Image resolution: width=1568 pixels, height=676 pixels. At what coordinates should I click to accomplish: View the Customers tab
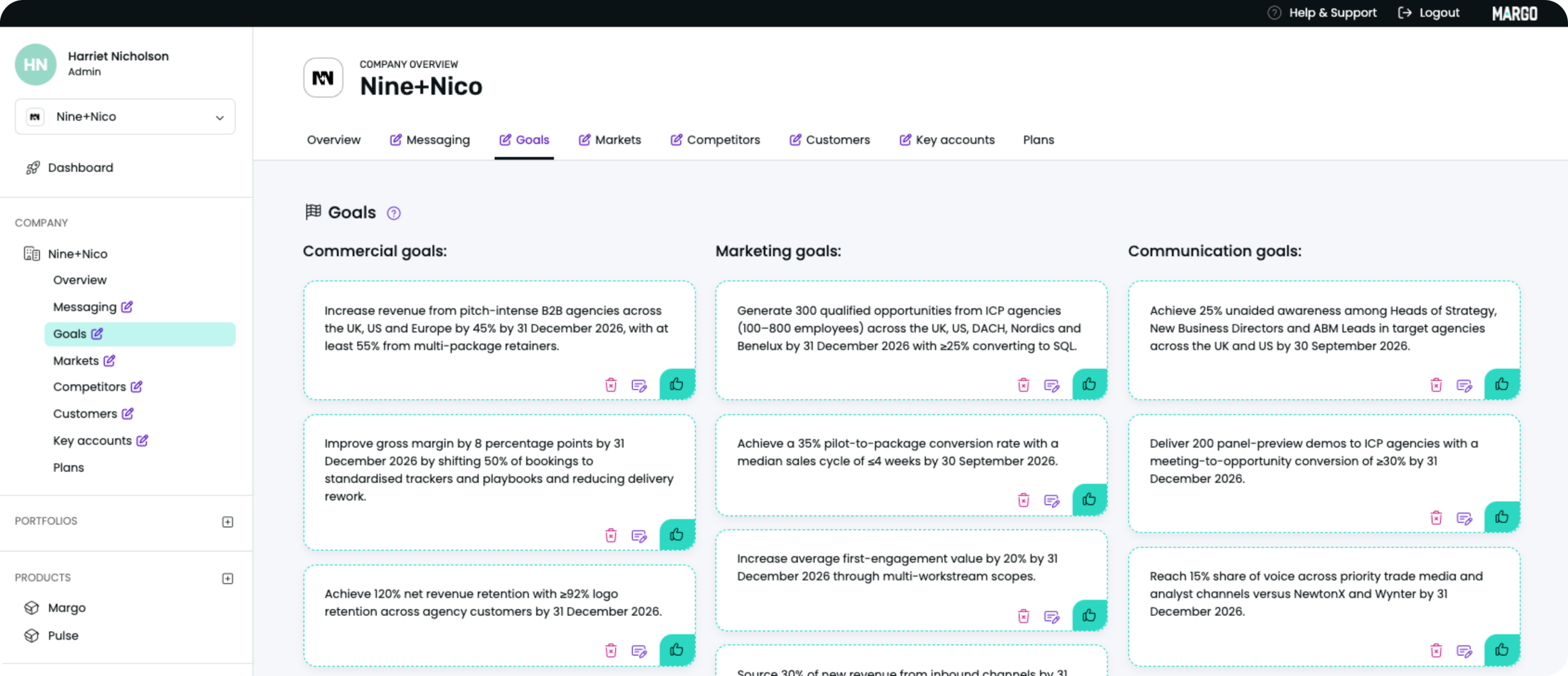(x=830, y=140)
